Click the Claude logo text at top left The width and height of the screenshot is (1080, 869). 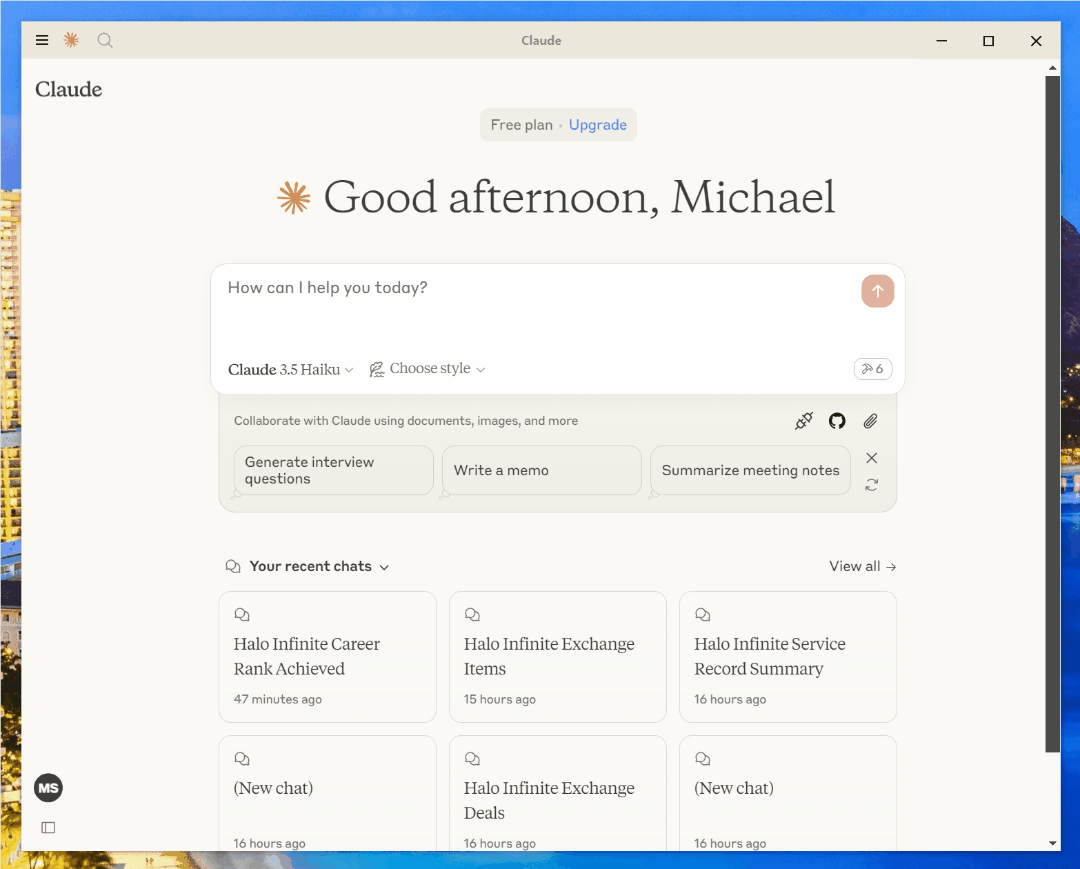point(68,90)
